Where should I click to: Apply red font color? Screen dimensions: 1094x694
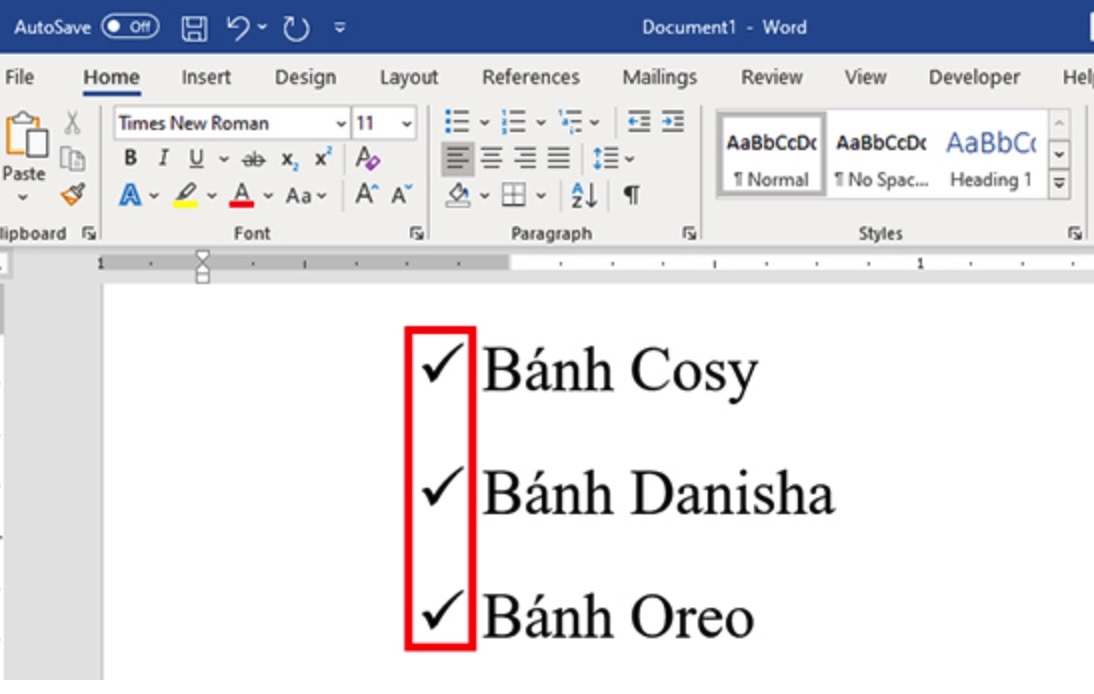(x=242, y=195)
